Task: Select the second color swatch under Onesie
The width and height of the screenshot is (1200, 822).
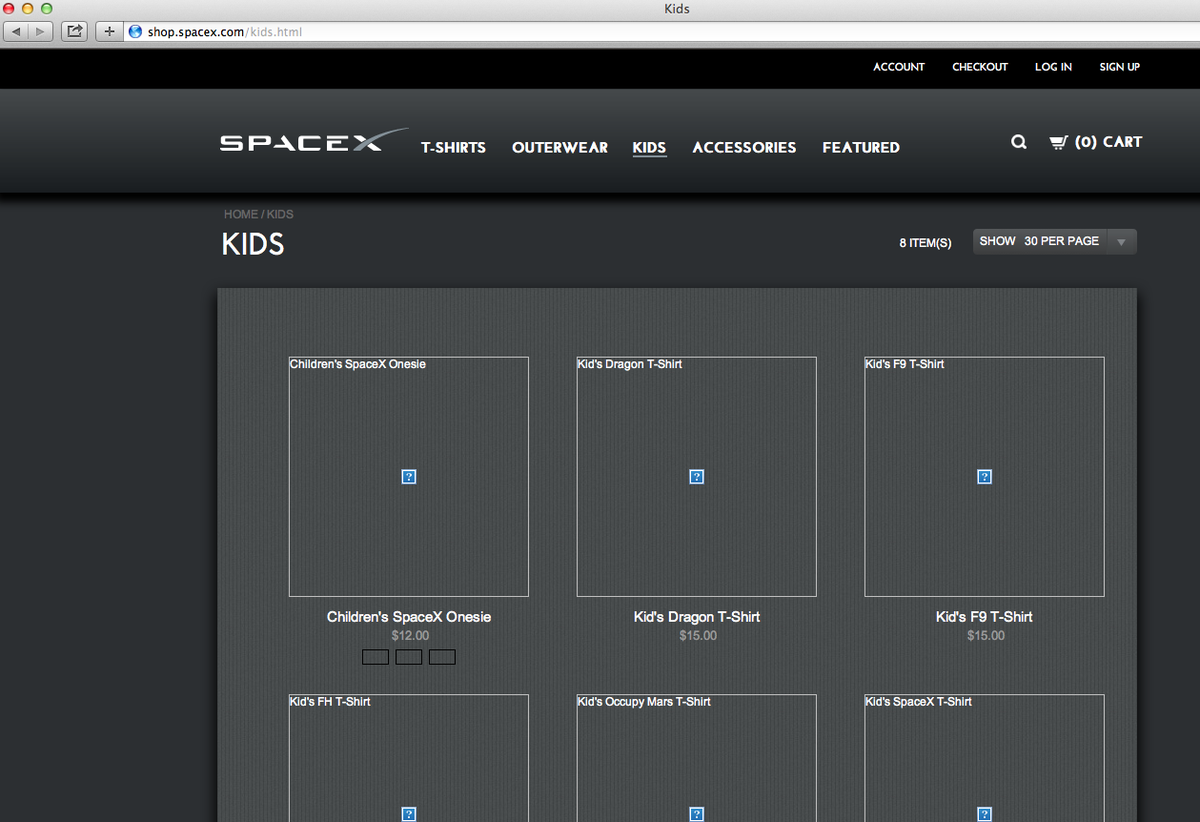Action: tap(409, 657)
